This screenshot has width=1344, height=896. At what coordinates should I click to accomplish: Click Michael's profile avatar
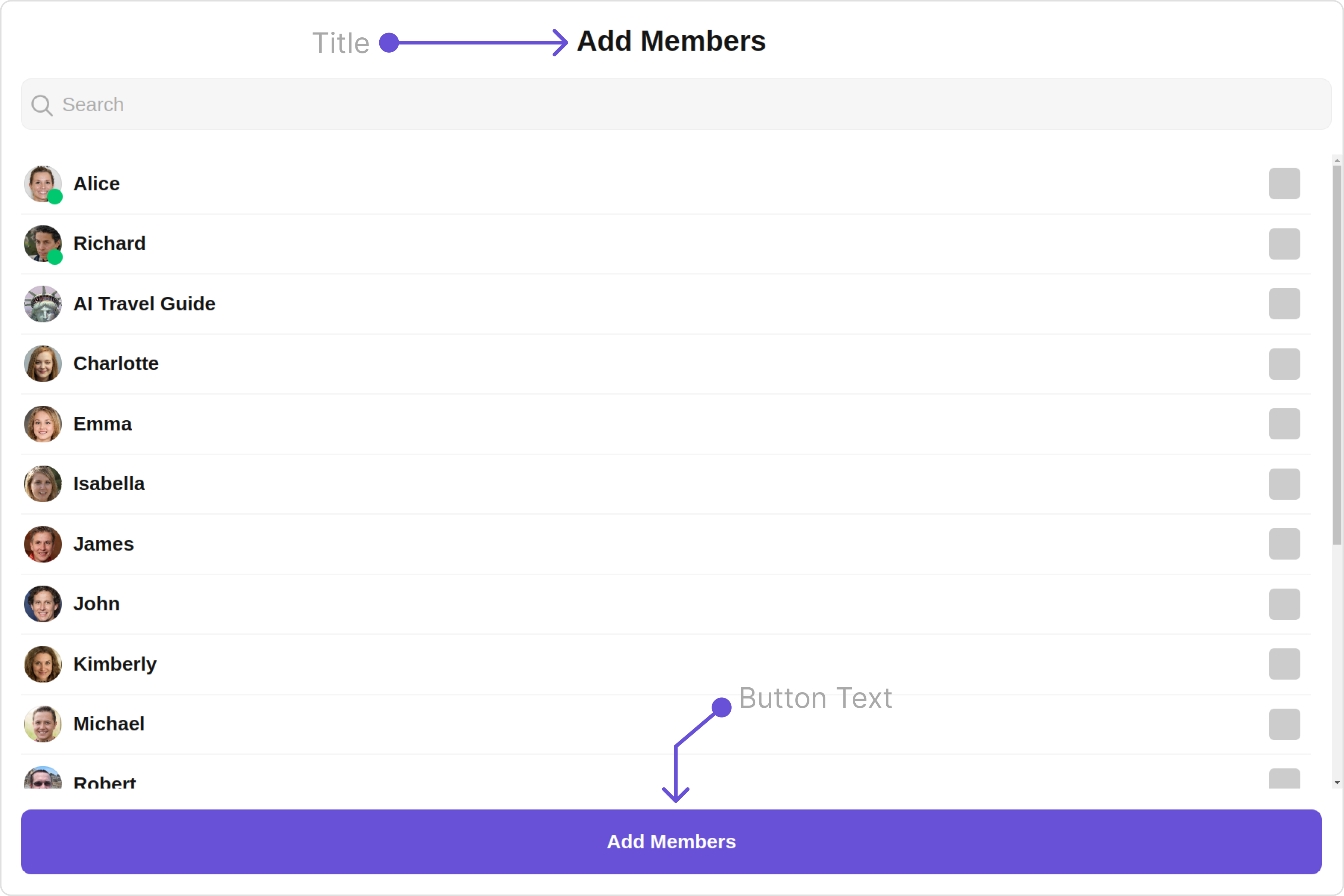point(43,724)
